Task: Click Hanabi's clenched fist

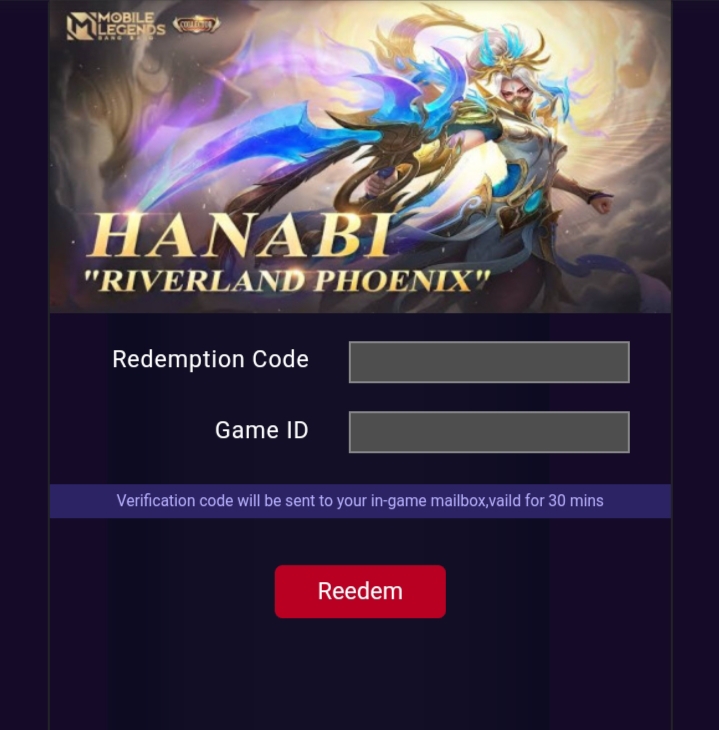Action: click(x=603, y=204)
